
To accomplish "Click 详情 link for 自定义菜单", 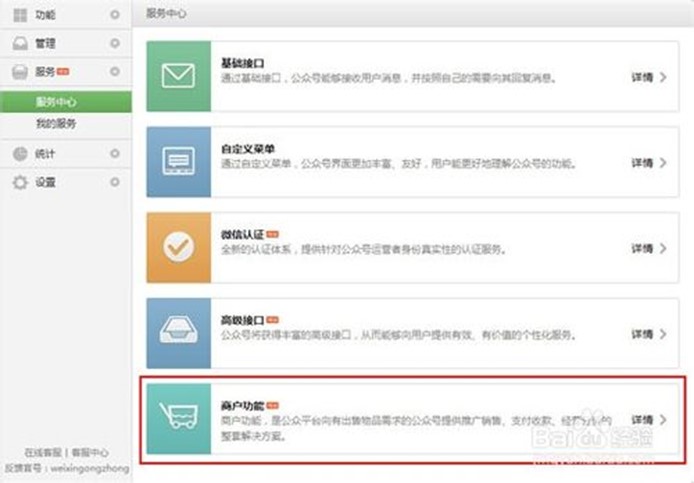I will [x=642, y=163].
